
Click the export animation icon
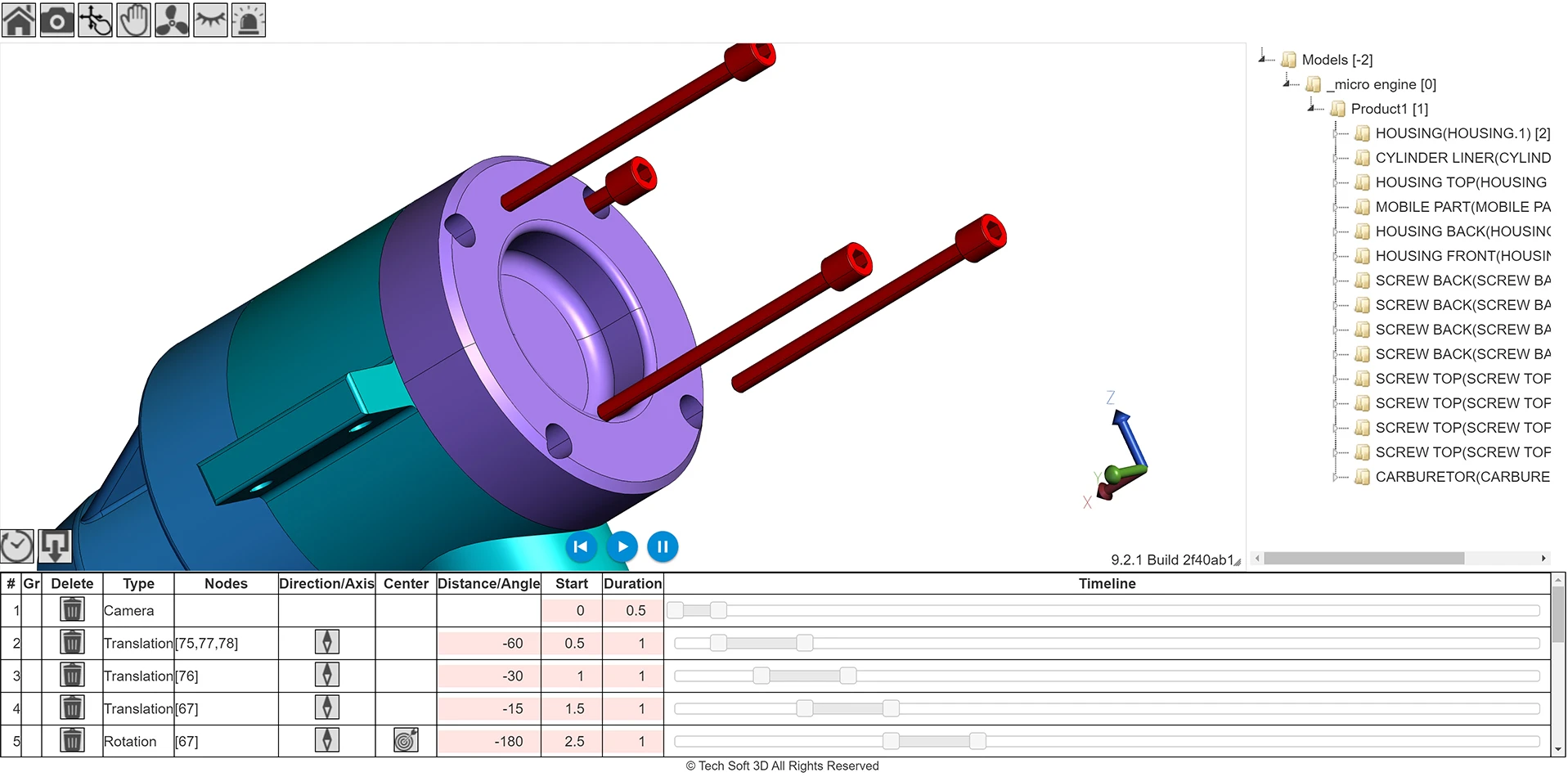click(x=55, y=546)
